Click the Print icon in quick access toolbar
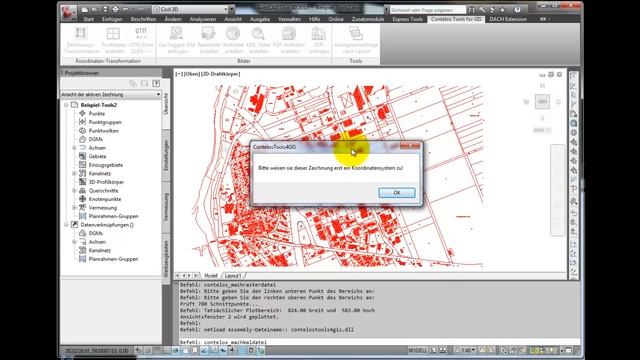The width and height of the screenshot is (640, 360). pyautogui.click(x=115, y=9)
